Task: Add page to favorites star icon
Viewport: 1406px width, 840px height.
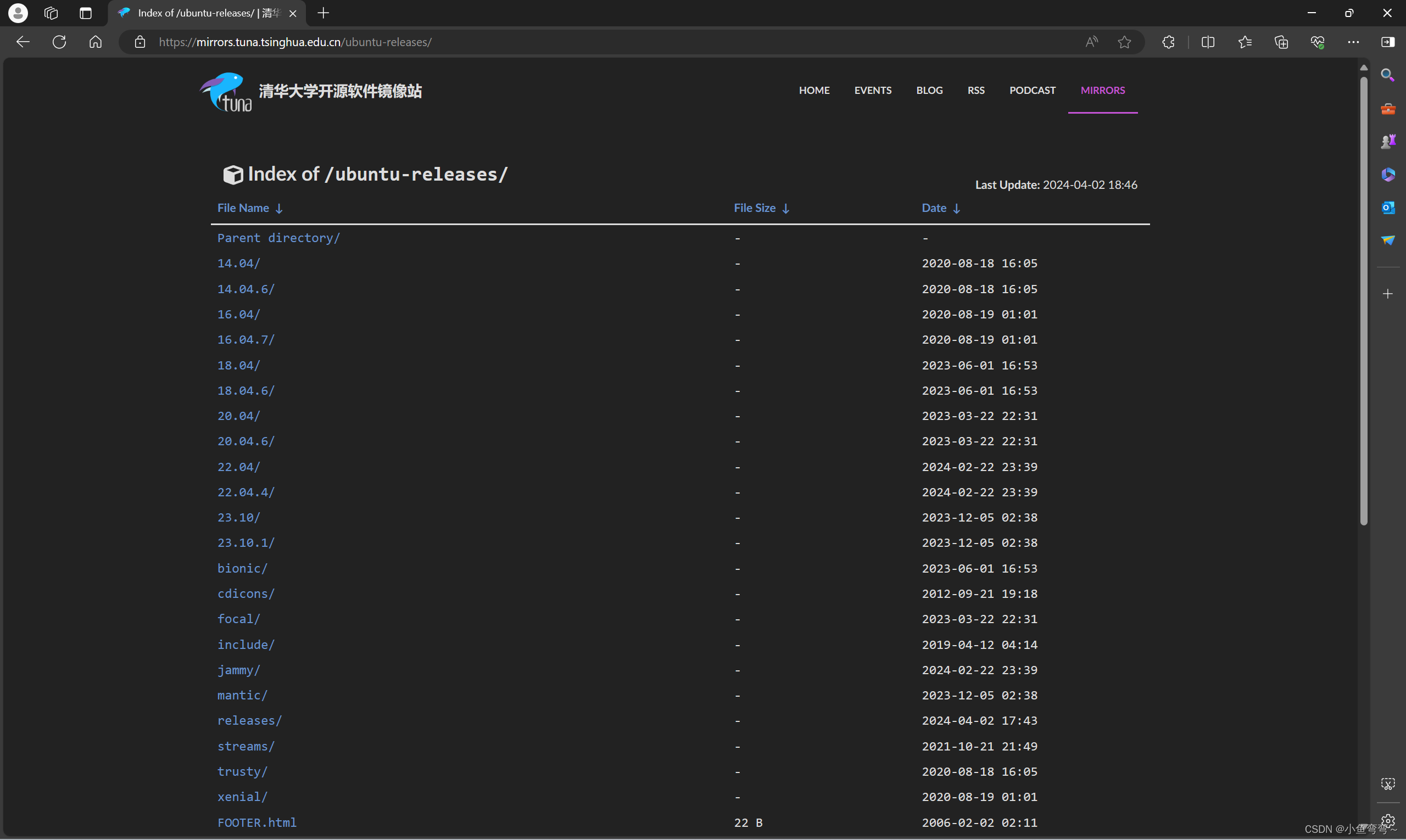Action: (1124, 42)
